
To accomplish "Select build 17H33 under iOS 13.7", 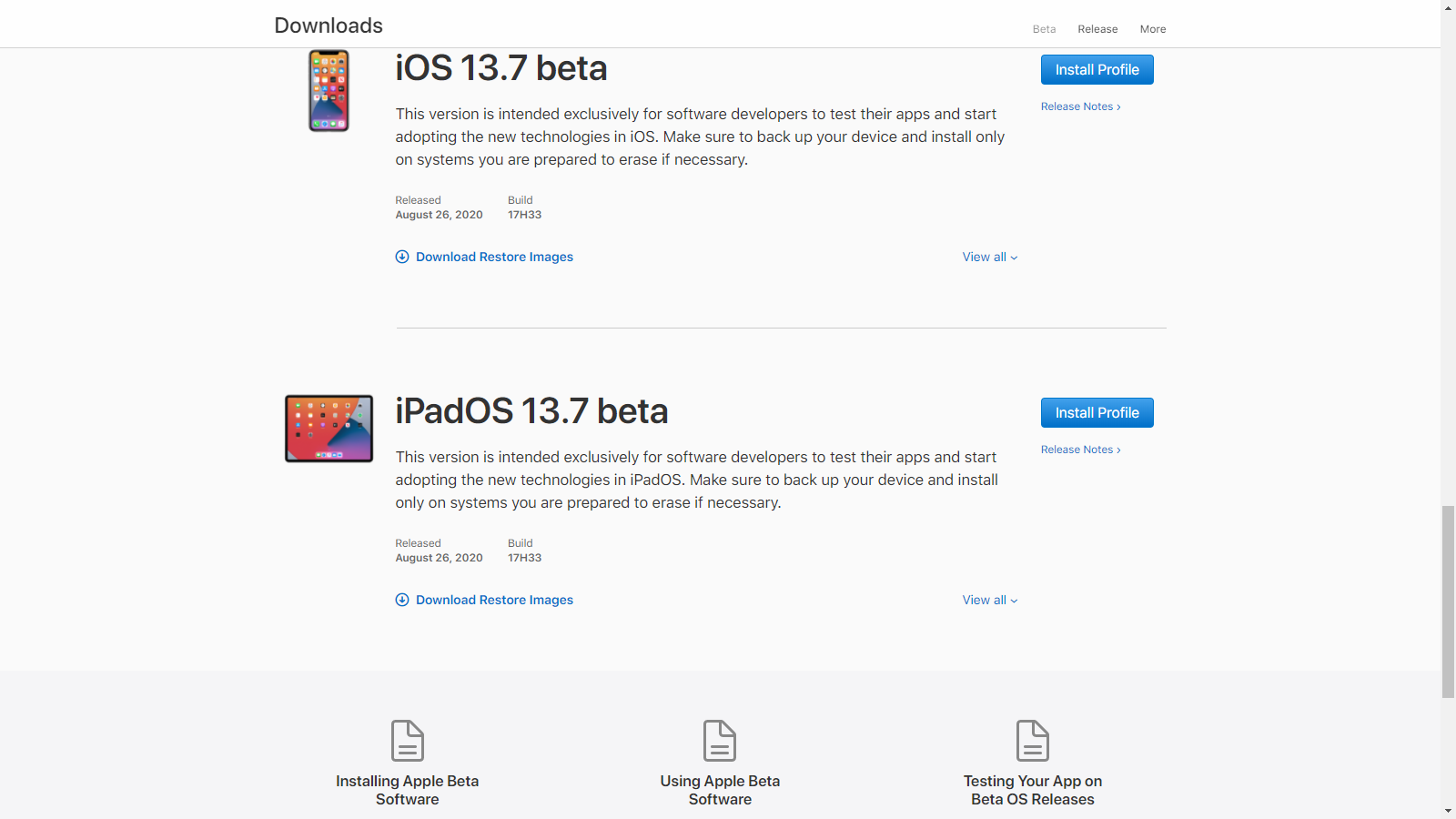I will point(525,215).
